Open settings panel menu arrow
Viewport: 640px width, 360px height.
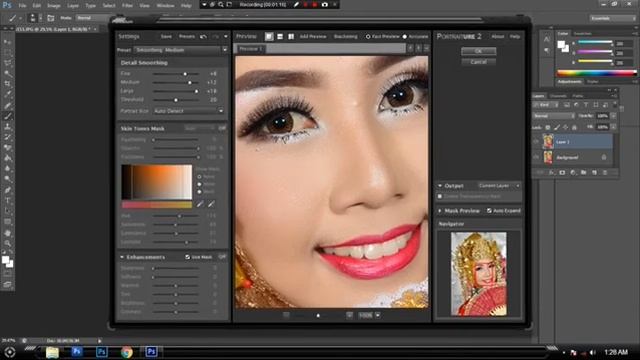click(x=225, y=37)
